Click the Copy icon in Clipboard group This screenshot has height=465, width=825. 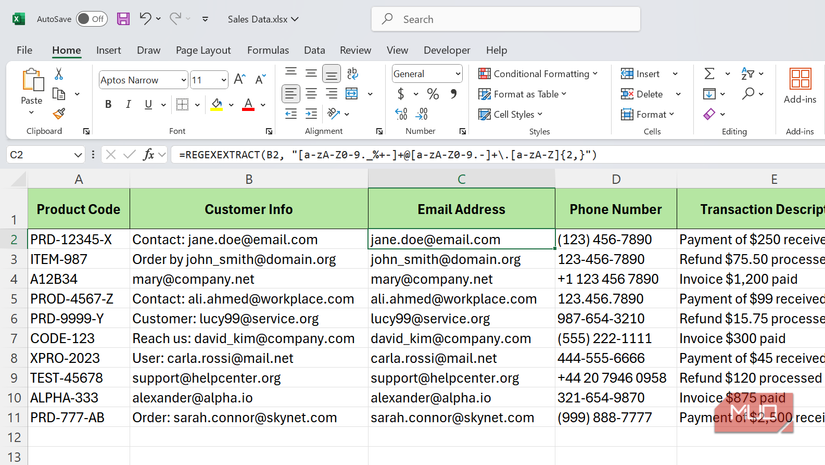click(59, 94)
